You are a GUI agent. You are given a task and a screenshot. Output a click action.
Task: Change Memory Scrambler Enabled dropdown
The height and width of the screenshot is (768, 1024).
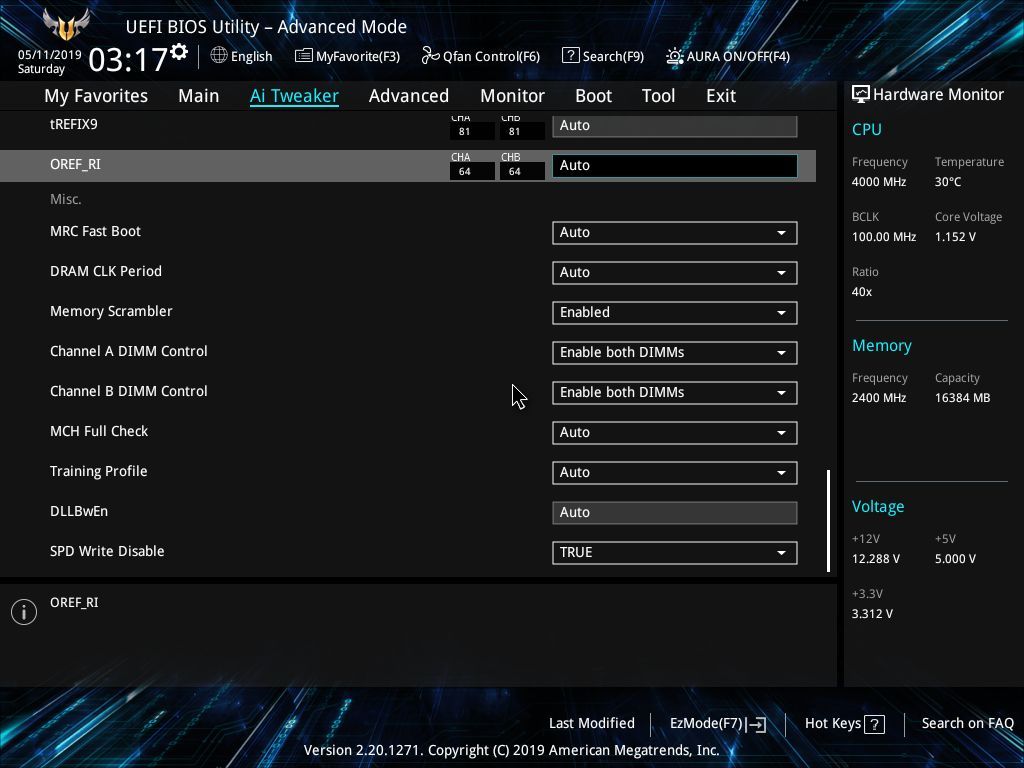[675, 312]
